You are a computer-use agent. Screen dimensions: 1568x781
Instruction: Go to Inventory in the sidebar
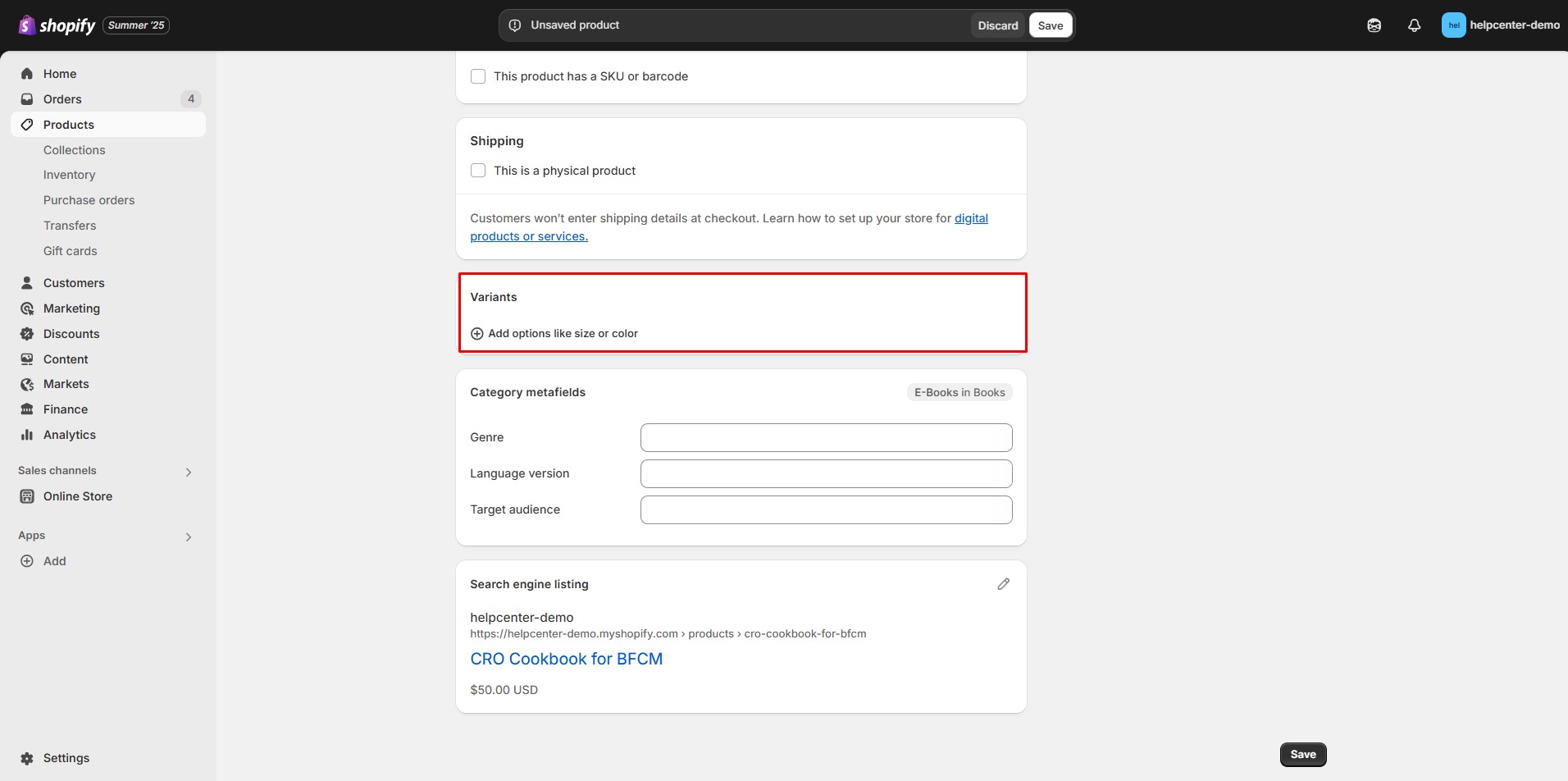click(70, 175)
